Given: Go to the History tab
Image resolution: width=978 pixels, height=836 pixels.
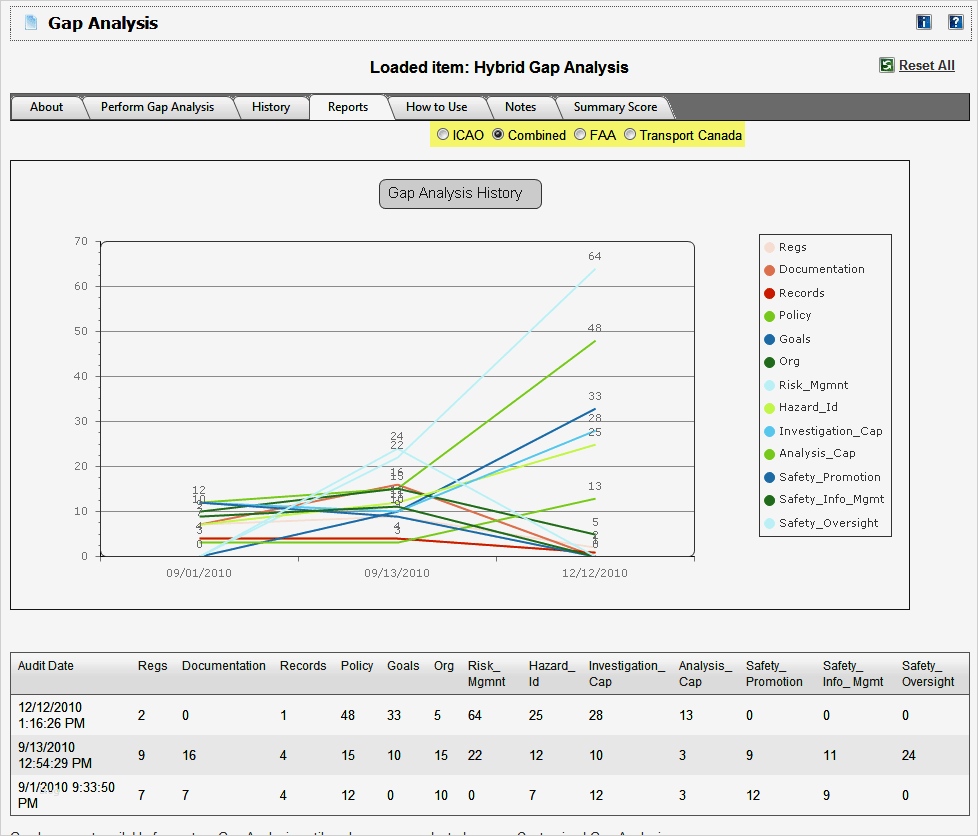Looking at the screenshot, I should pyautogui.click(x=272, y=106).
